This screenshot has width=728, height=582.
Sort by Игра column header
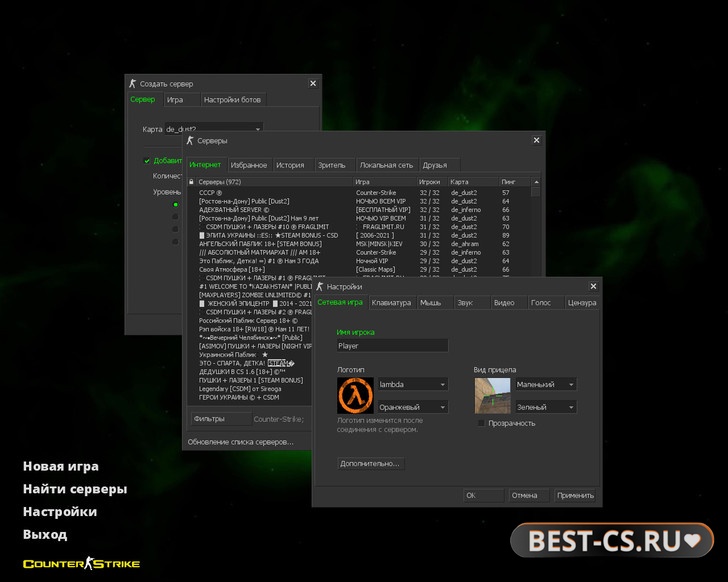[x=385, y=182]
